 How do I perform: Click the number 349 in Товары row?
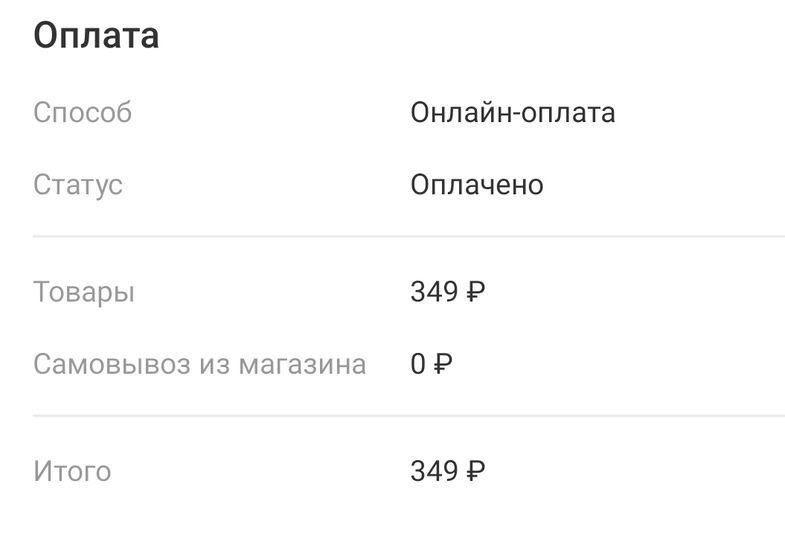pyautogui.click(x=434, y=293)
